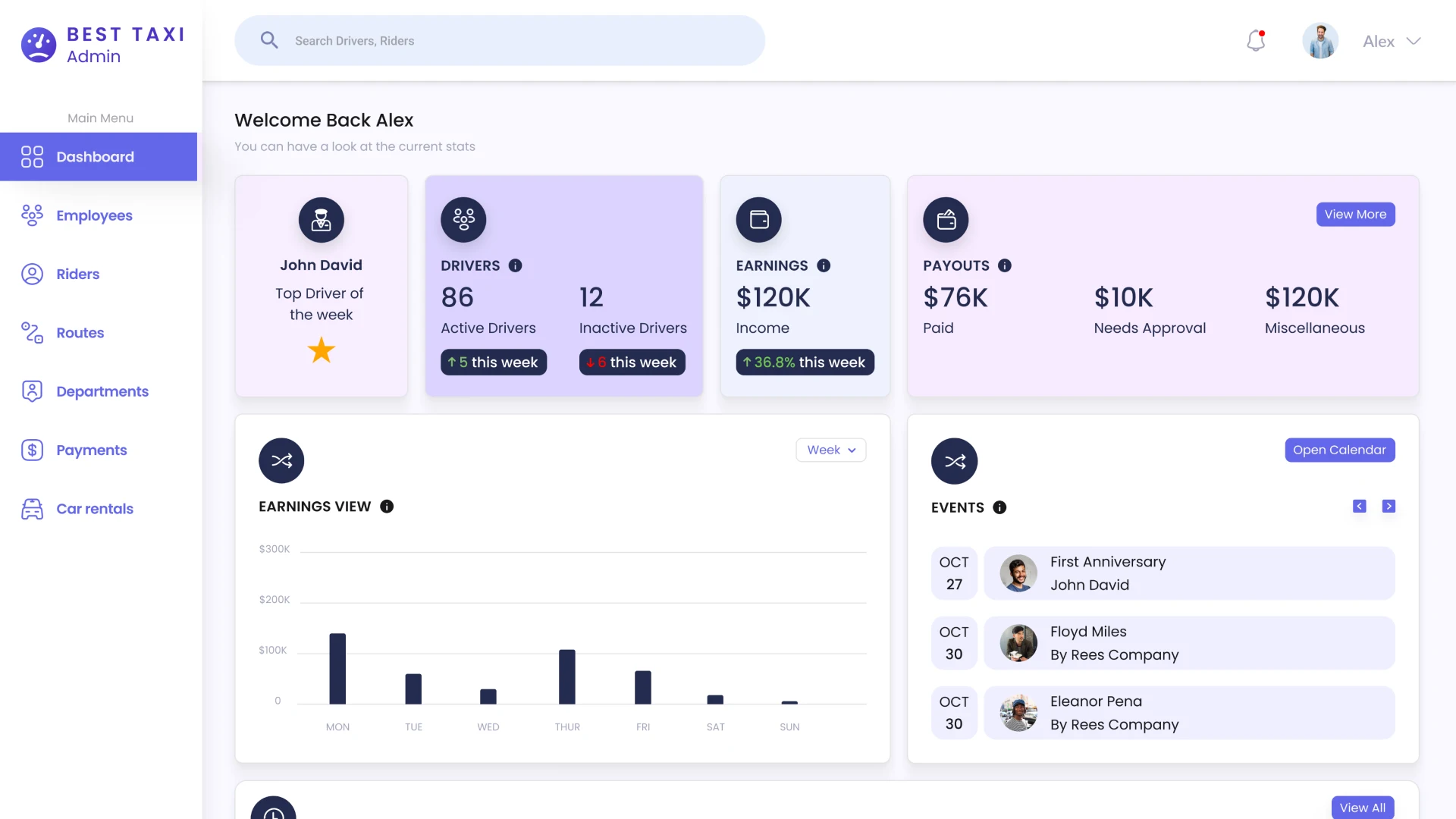1456x819 pixels.
Task: Click the Thursday earnings bar
Action: coord(566,676)
